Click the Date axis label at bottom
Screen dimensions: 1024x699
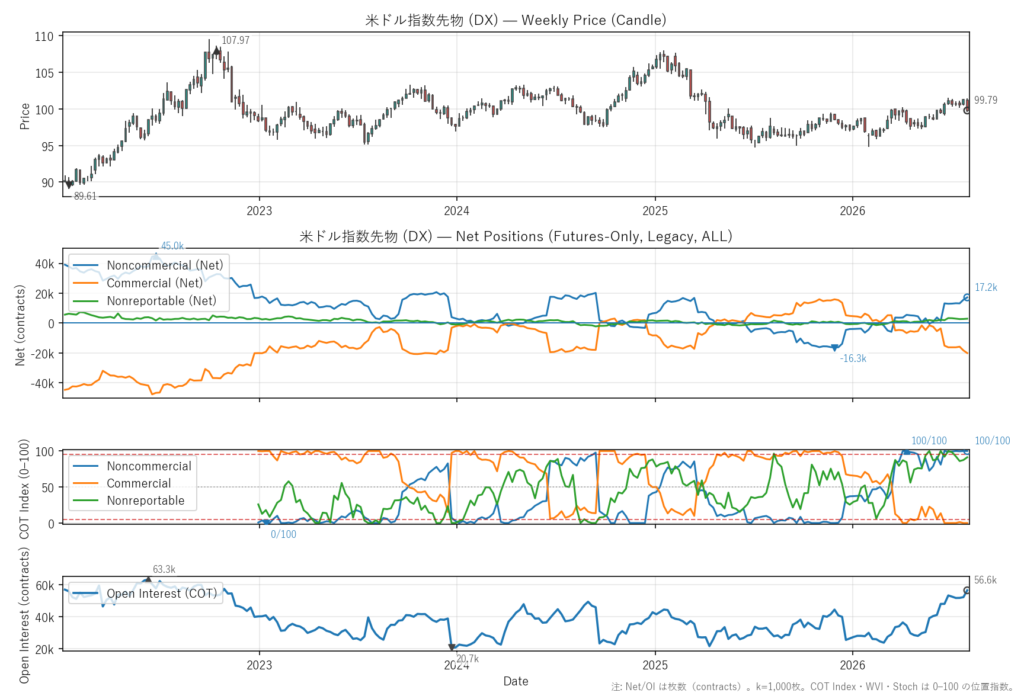(515, 681)
